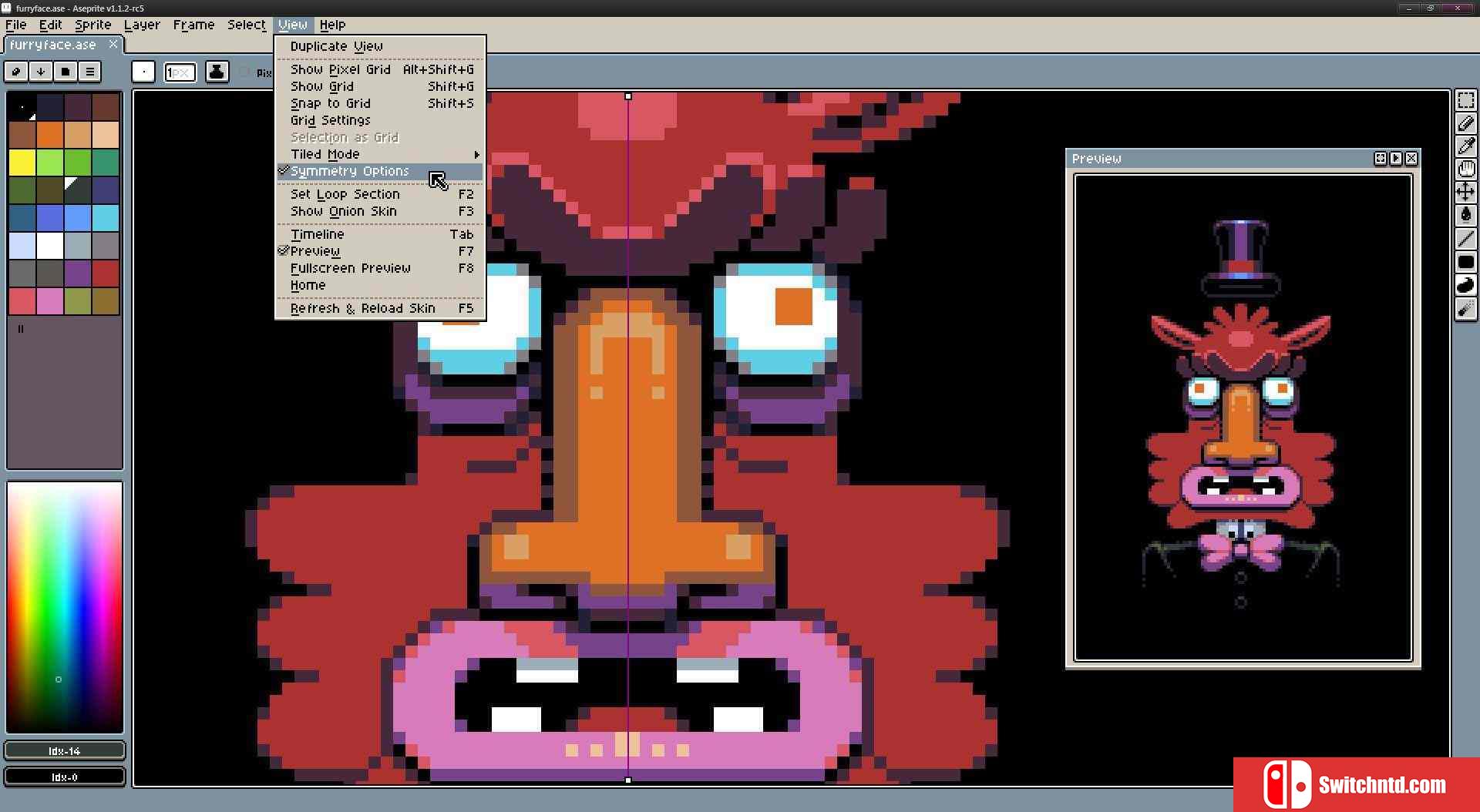Choose Home from View menu
Viewport: 1480px width, 812px height.
[380, 285]
